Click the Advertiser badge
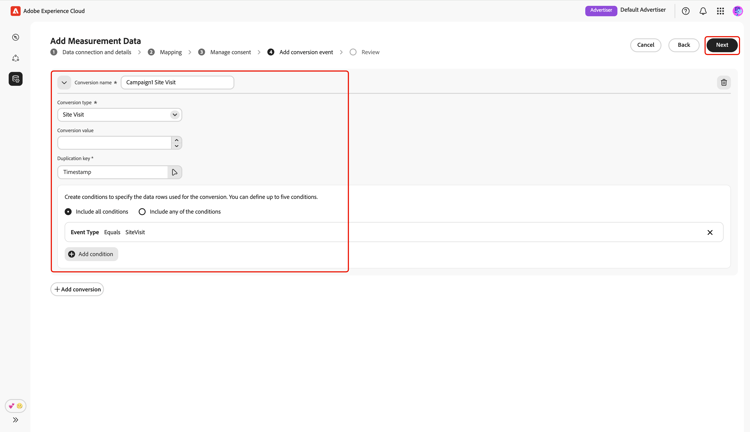 tap(601, 11)
